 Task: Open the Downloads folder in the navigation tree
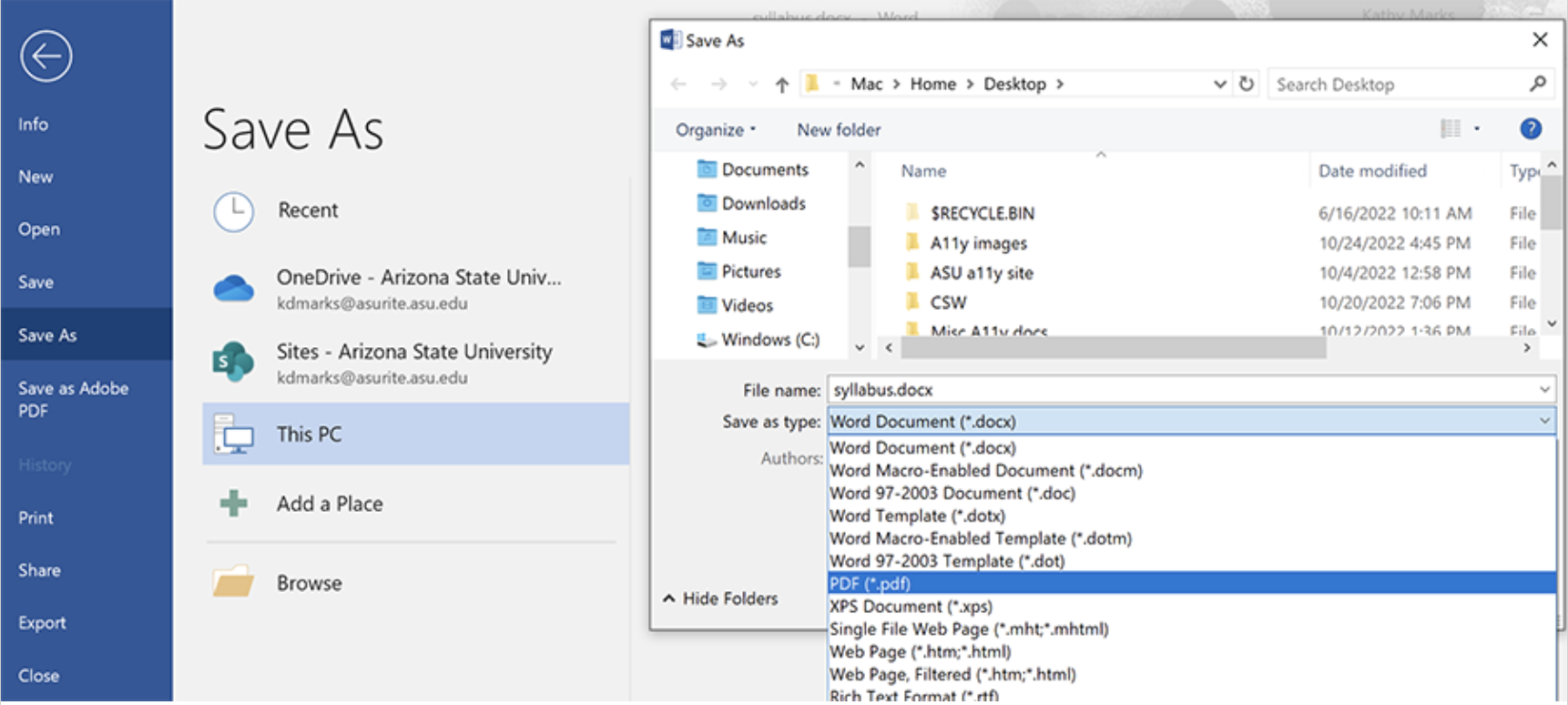coord(763,203)
